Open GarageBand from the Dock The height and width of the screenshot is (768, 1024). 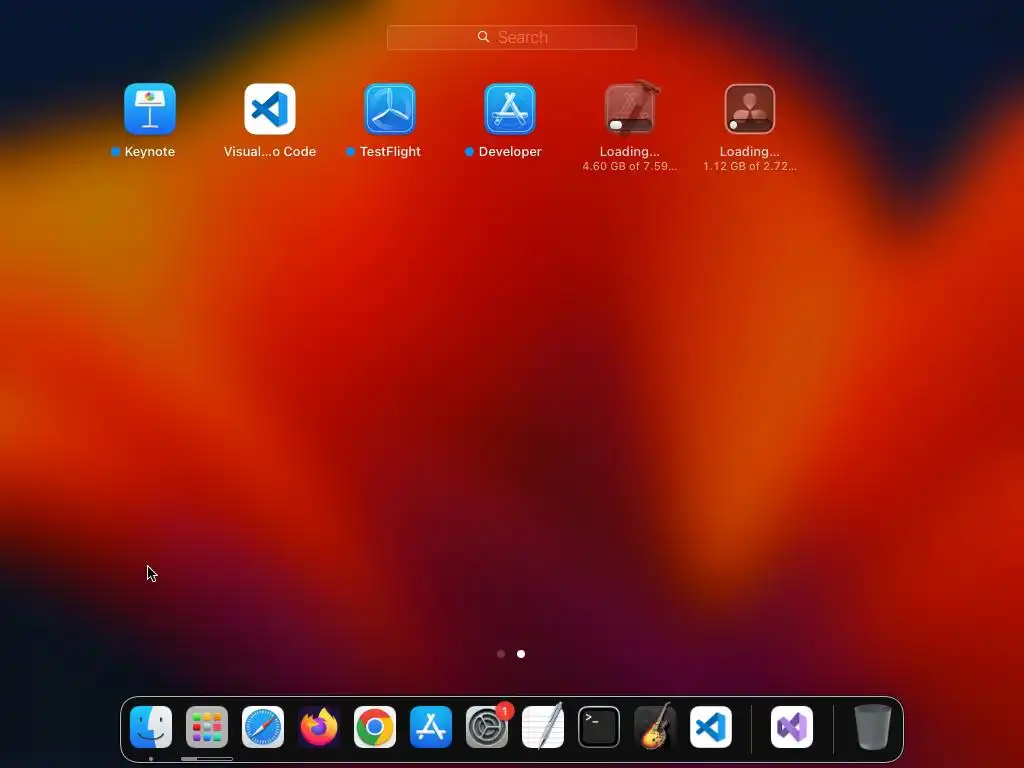[655, 727]
